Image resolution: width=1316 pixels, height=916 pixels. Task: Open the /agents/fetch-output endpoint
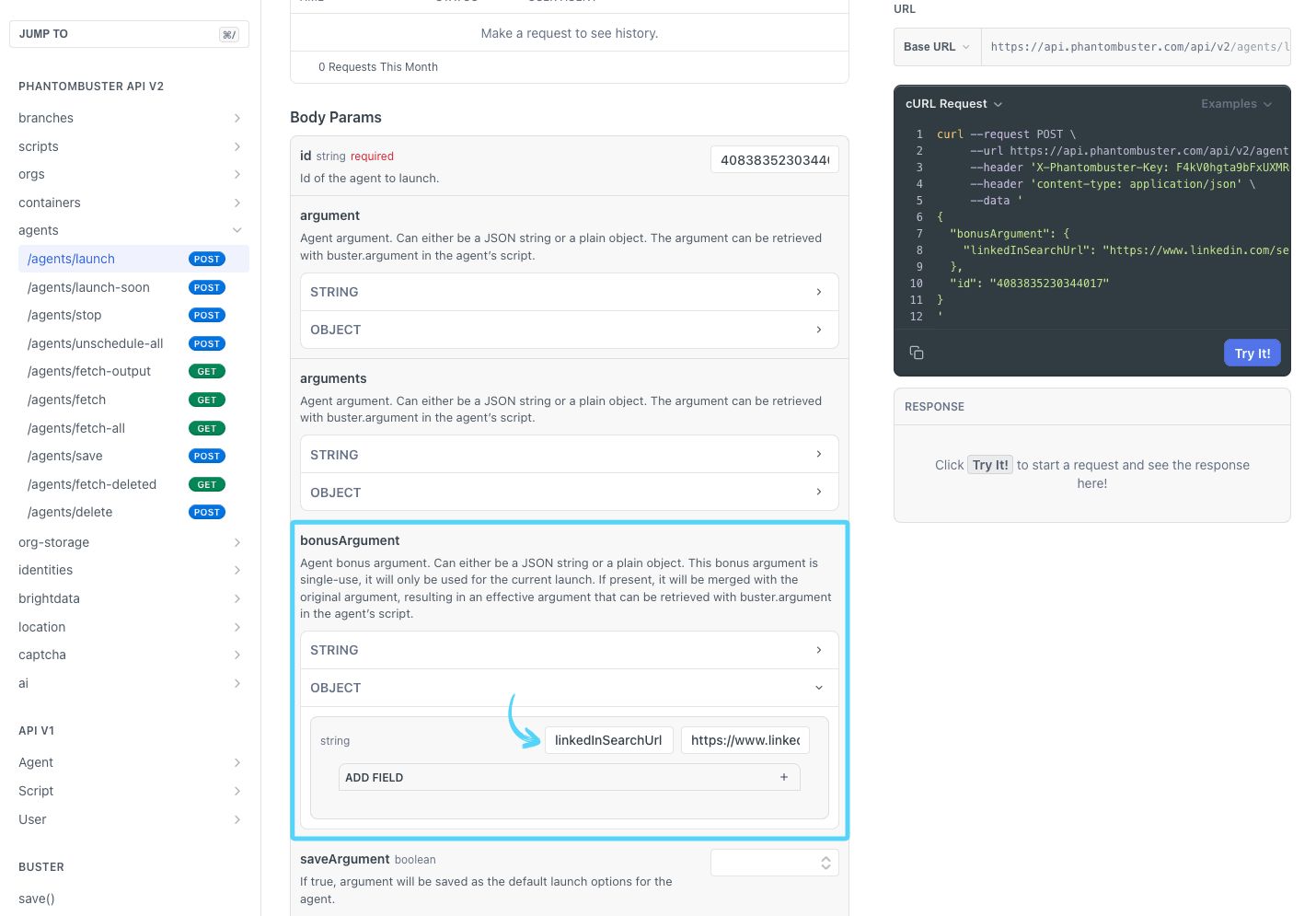tap(133, 371)
